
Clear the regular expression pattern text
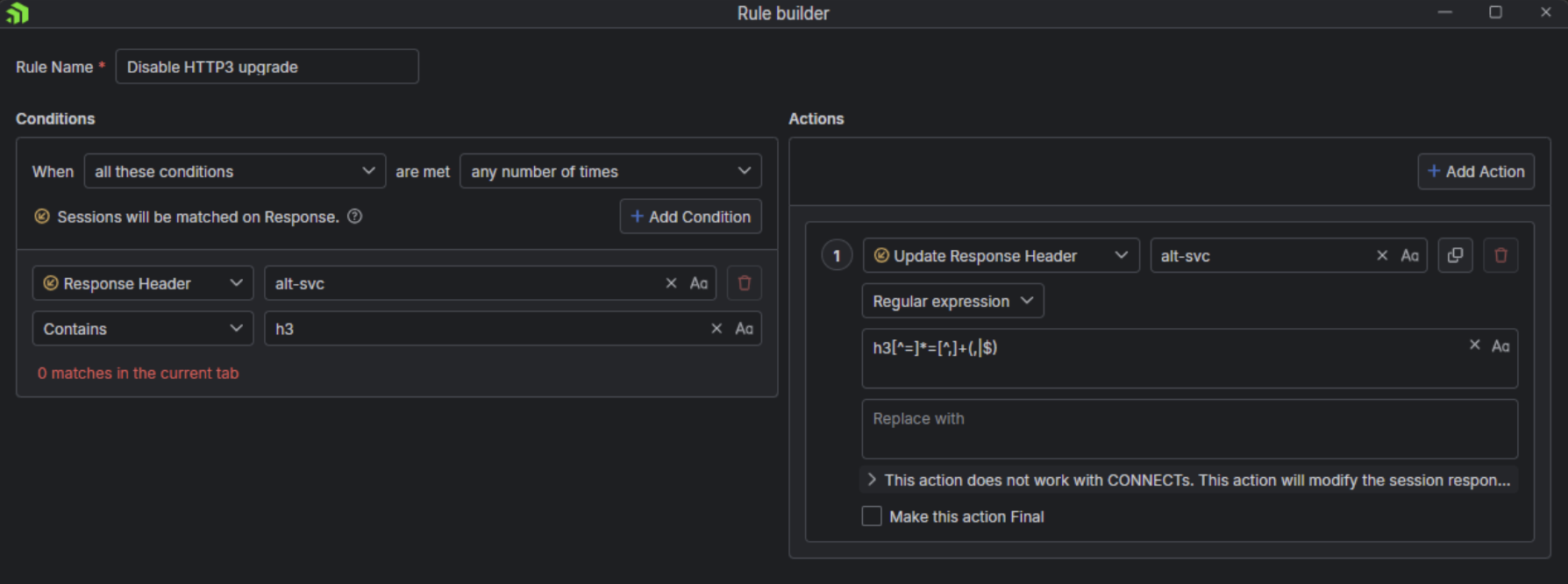[1474, 345]
